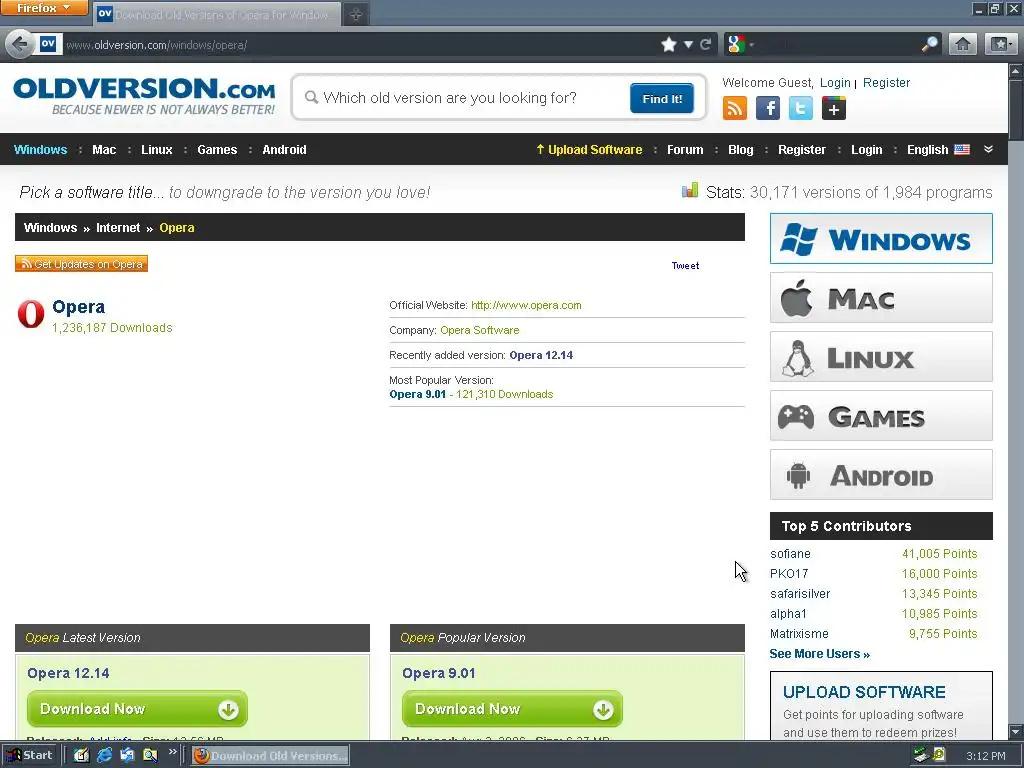The image size is (1024, 768).
Task: Click Get Updates on Opera button
Action: 82,264
